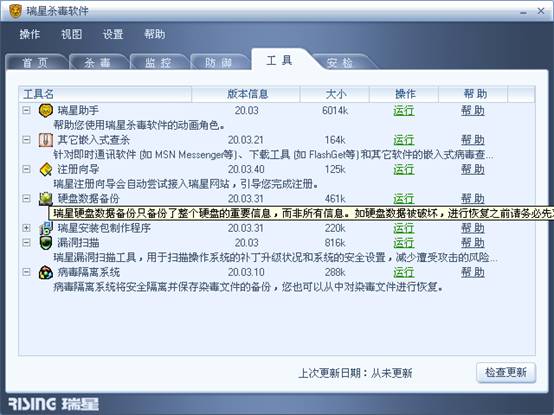Select the 瑞星安装包制作程序 tool name
This screenshot has height=415, width=554.
point(104,228)
